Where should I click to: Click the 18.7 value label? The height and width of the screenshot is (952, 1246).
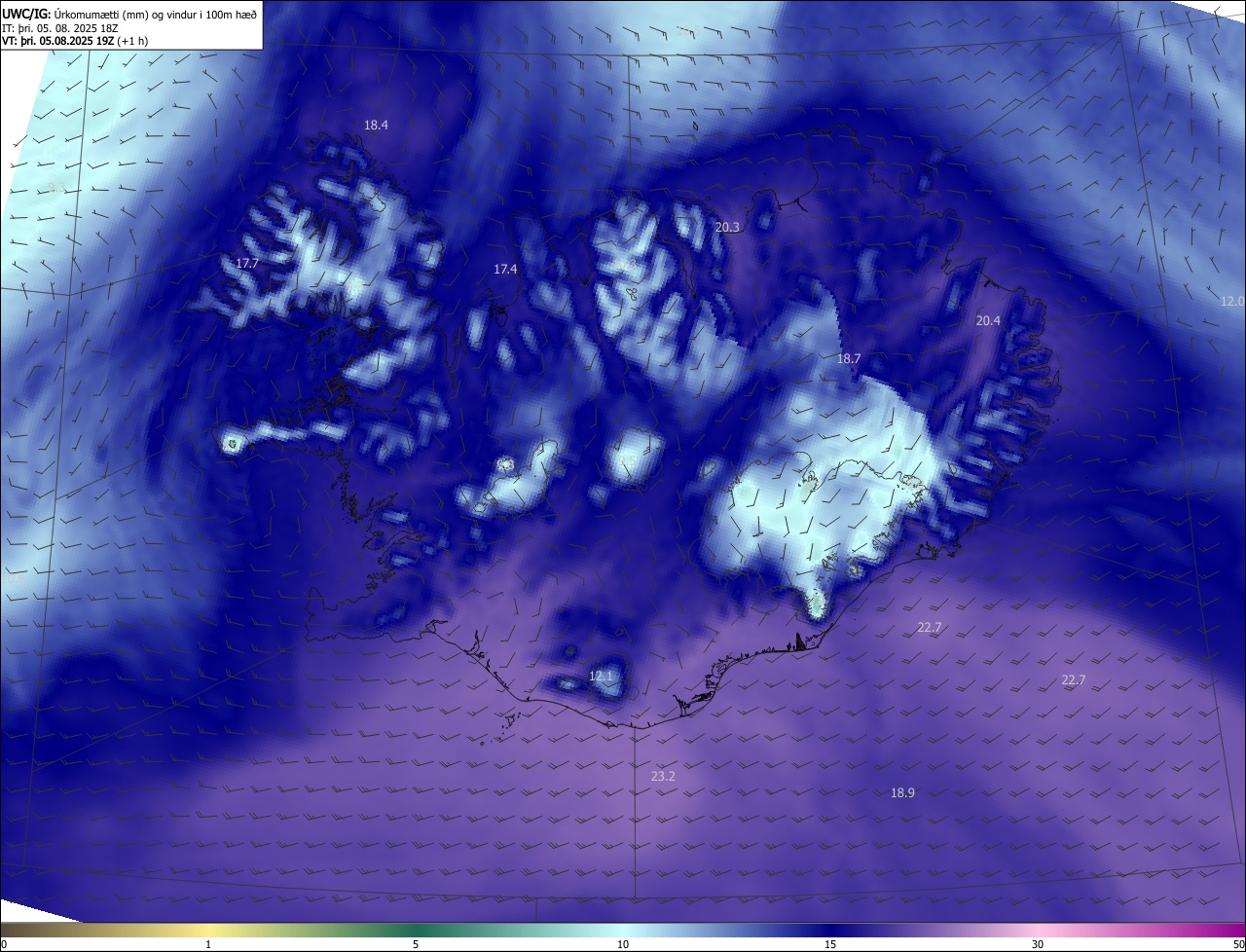[x=849, y=358]
